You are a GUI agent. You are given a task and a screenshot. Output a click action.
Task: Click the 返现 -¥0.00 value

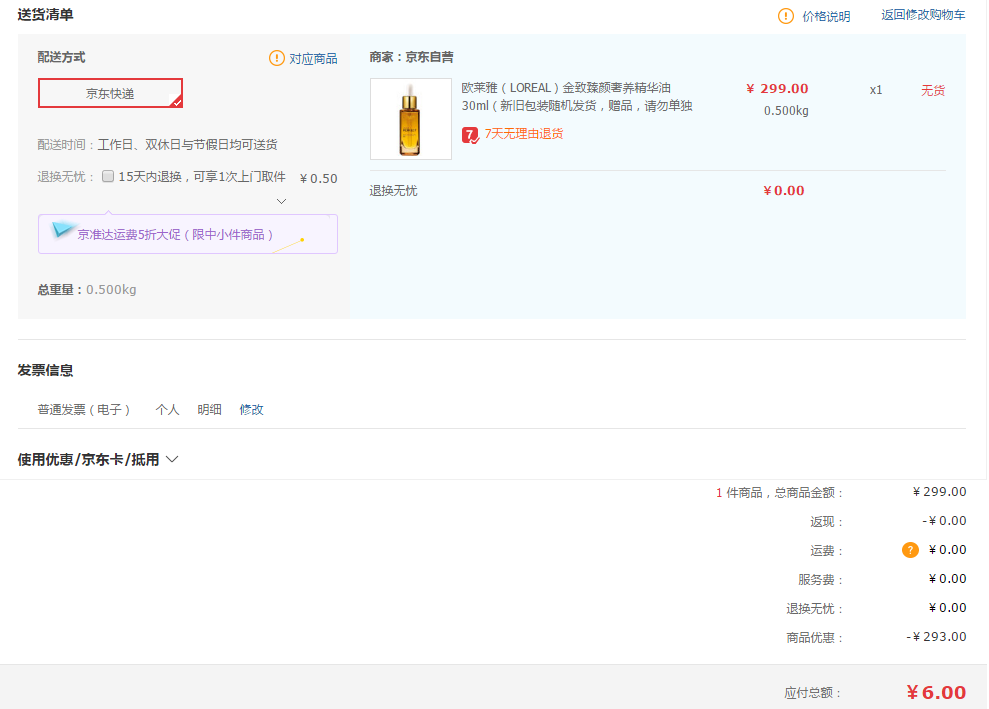pos(944,521)
